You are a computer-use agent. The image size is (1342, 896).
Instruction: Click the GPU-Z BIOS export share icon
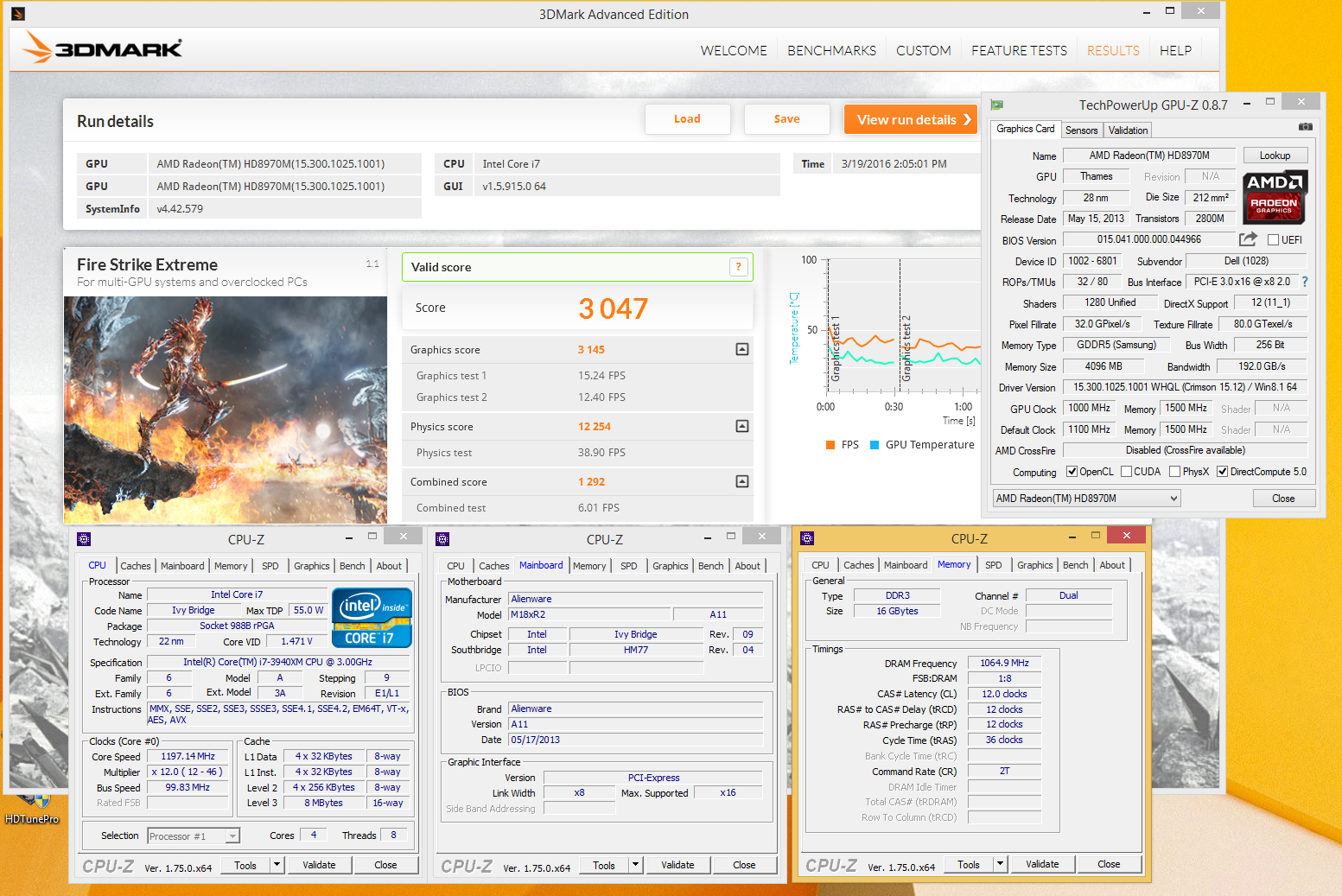click(1248, 239)
